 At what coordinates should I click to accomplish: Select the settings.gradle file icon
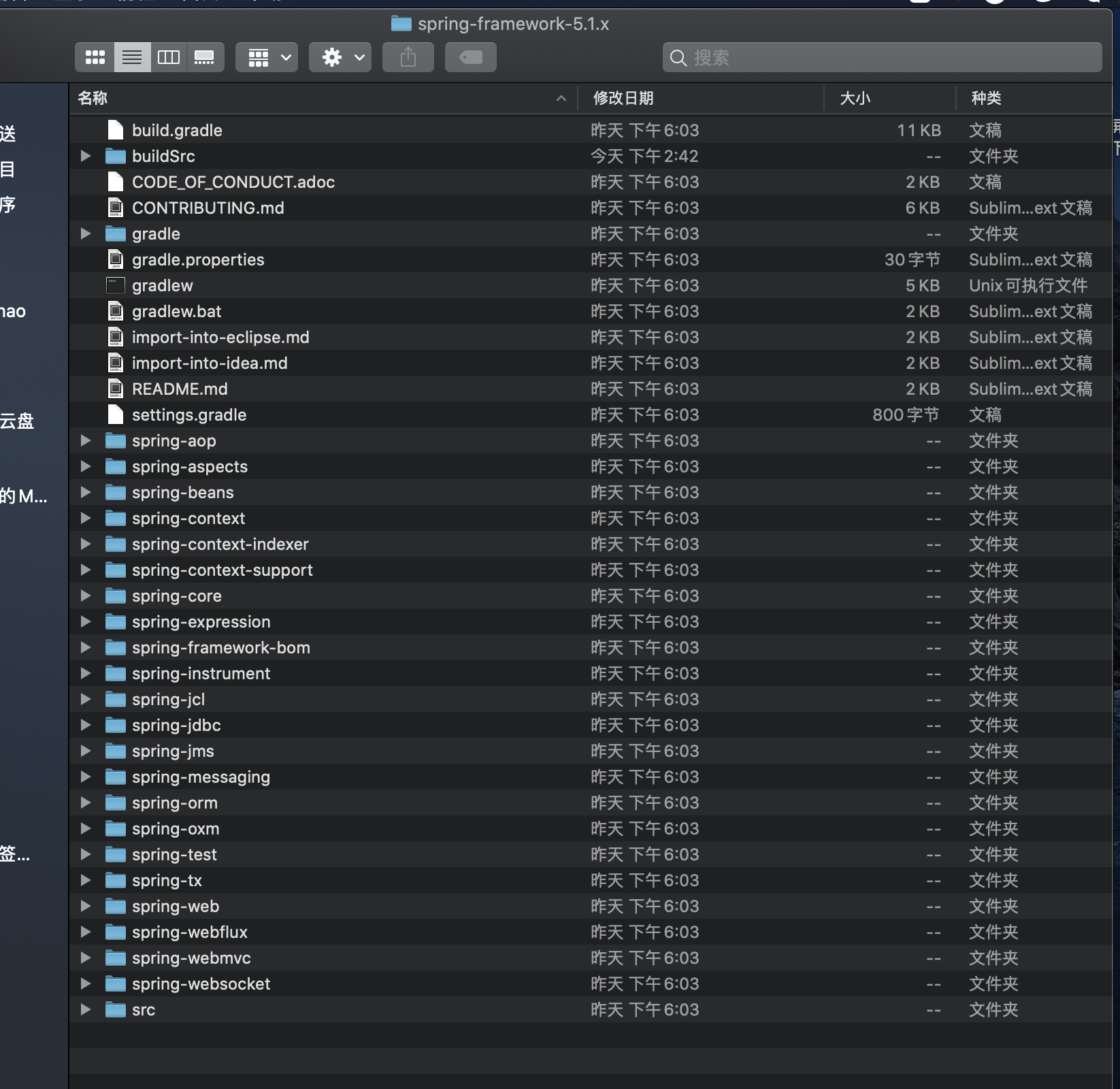click(116, 415)
